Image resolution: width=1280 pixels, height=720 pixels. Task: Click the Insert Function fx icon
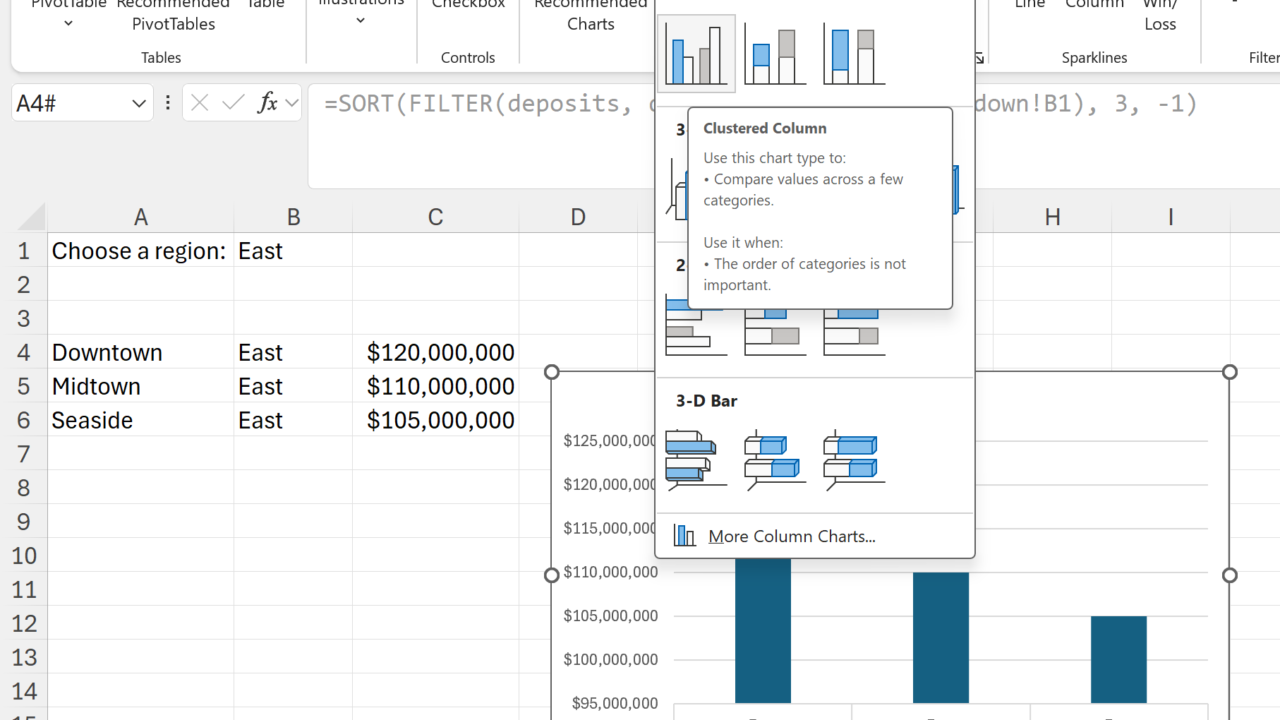click(x=267, y=103)
